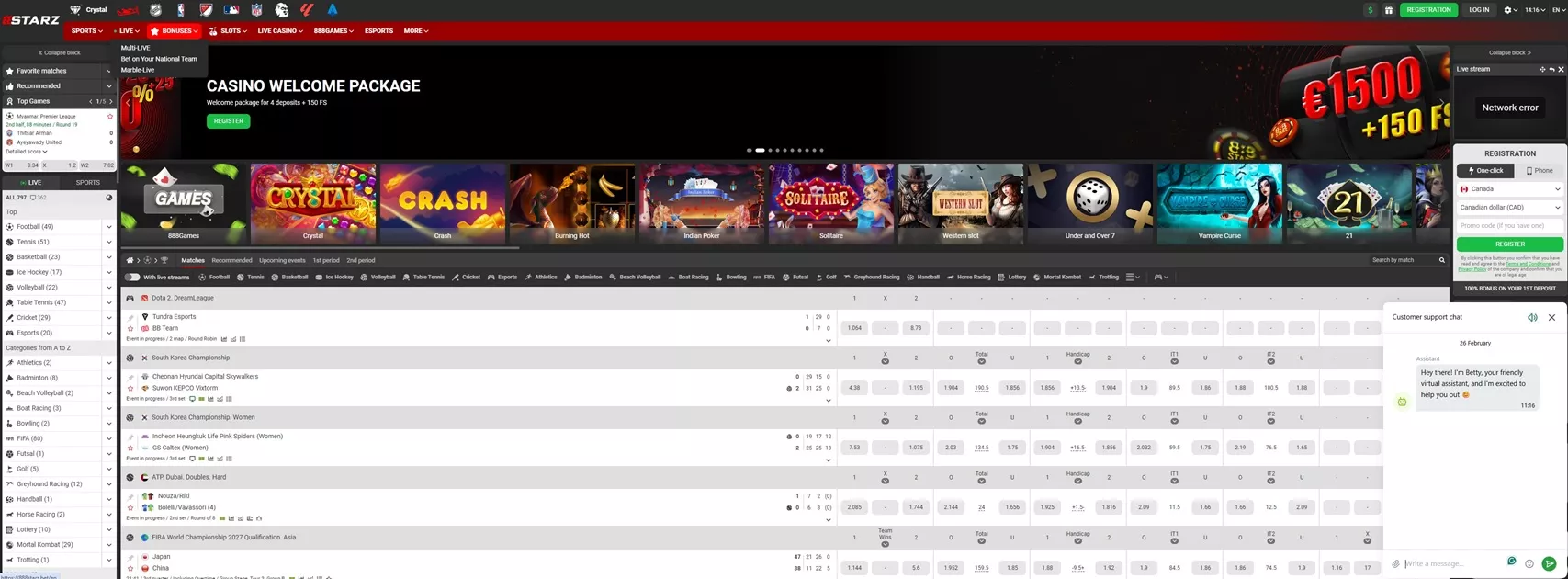Move the Live stream panel icon

(1542, 69)
